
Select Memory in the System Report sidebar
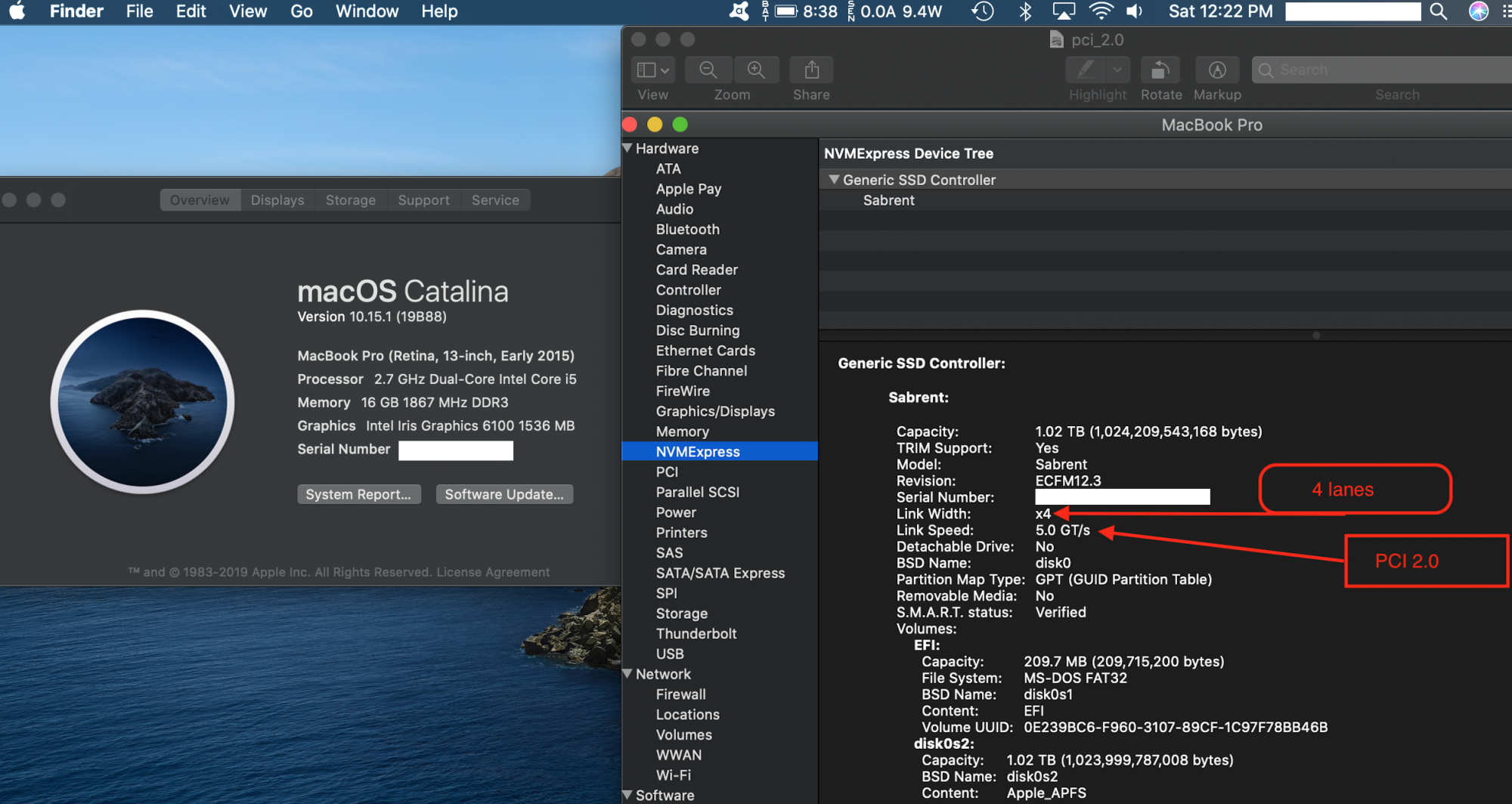(x=682, y=431)
